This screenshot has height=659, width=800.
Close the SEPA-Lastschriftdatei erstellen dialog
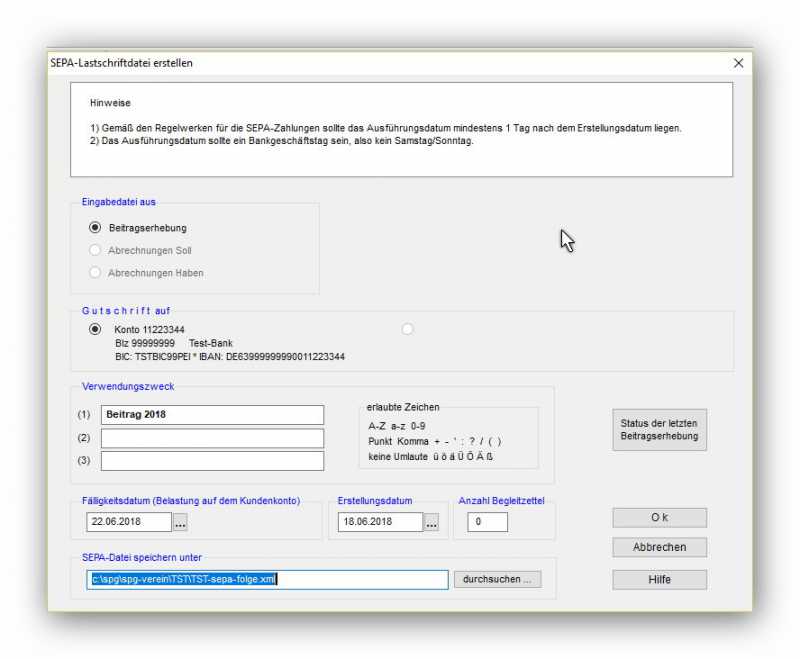738,63
